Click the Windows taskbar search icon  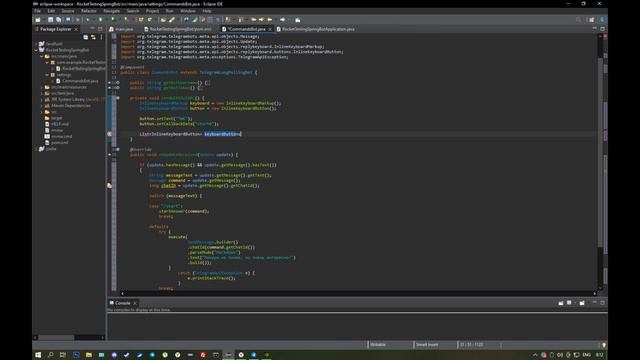pyautogui.click(x=51, y=355)
